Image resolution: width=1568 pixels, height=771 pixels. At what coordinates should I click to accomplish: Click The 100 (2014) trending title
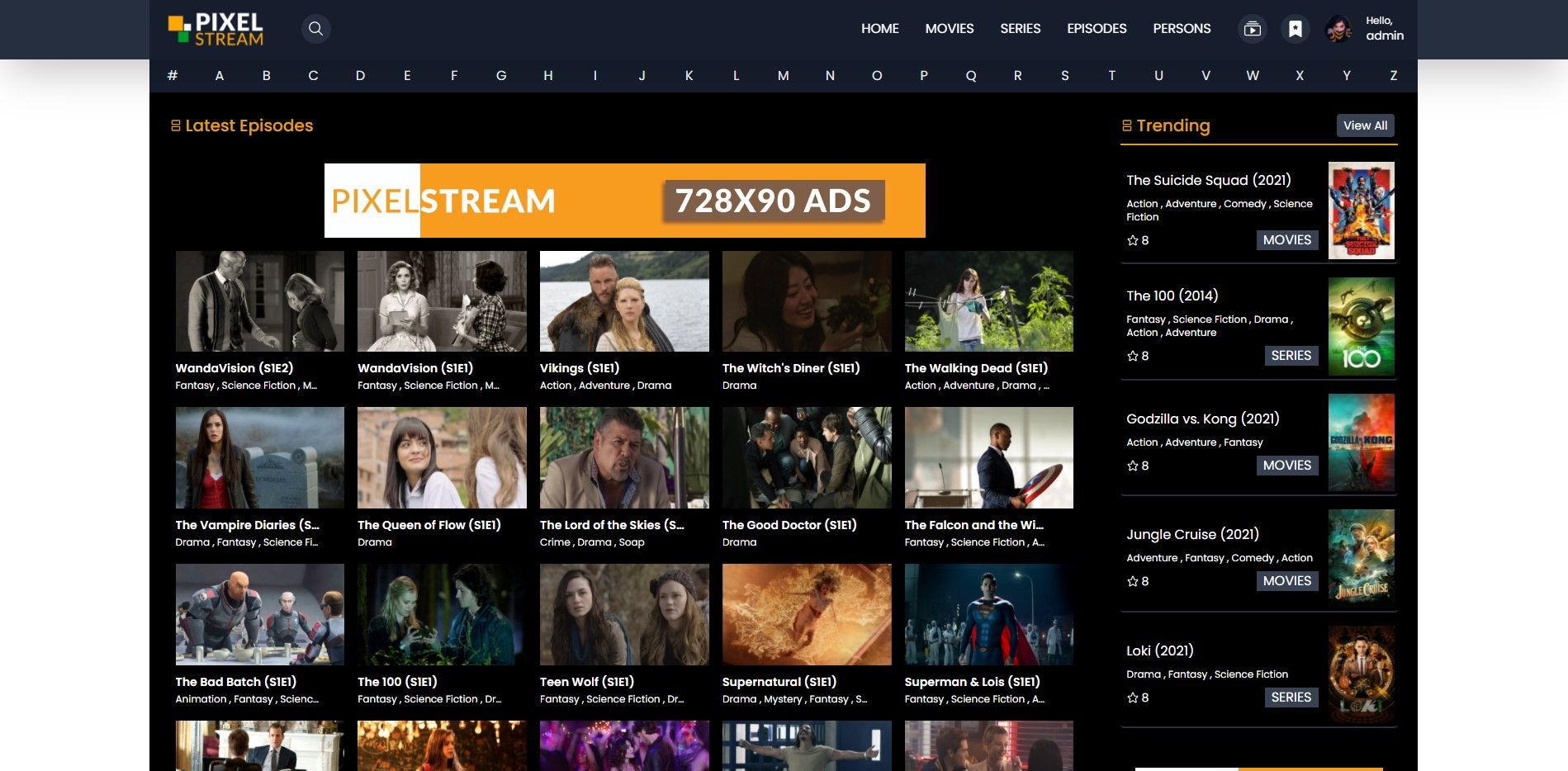(1172, 296)
